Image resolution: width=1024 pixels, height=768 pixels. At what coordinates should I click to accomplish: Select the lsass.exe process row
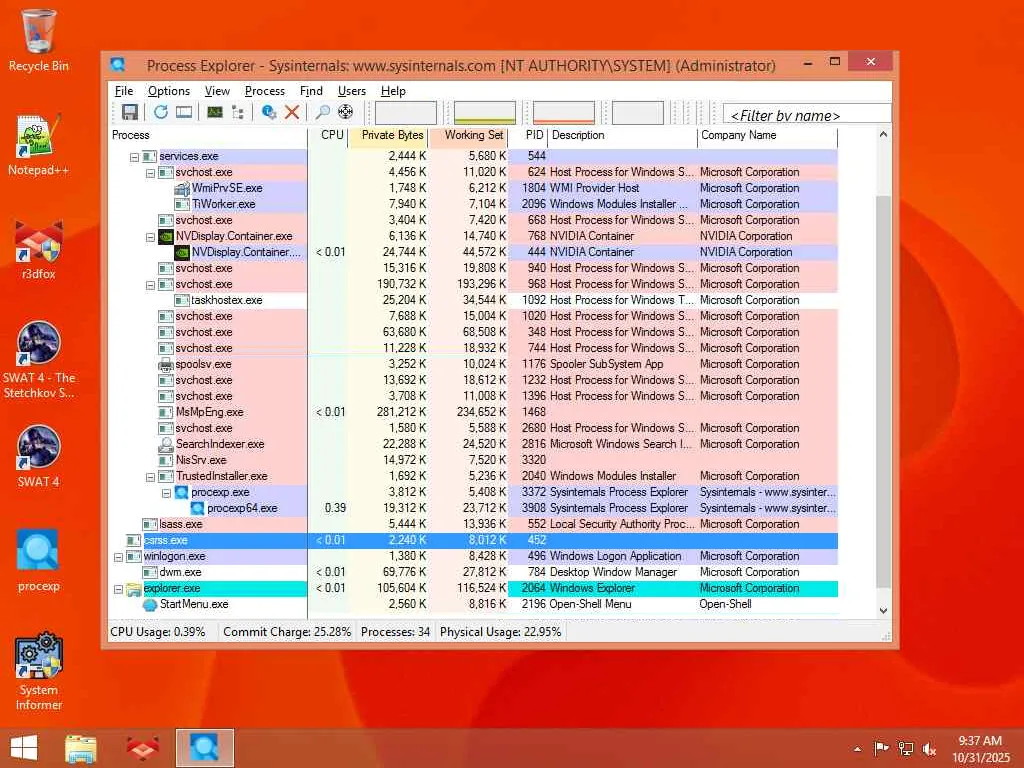click(x=473, y=524)
